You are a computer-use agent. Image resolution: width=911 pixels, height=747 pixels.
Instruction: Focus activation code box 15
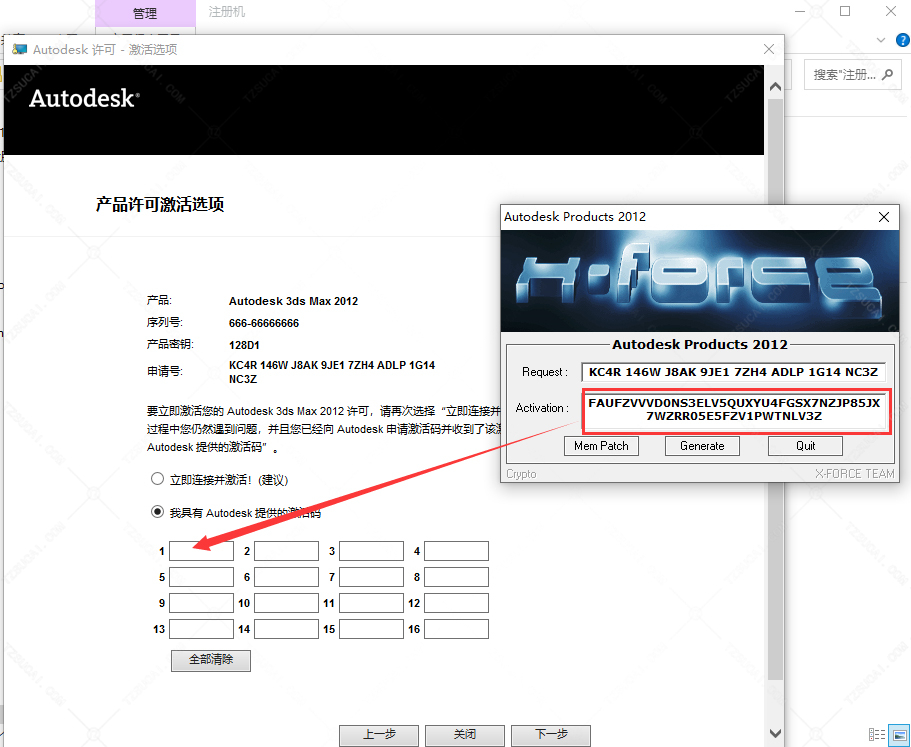(x=371, y=629)
